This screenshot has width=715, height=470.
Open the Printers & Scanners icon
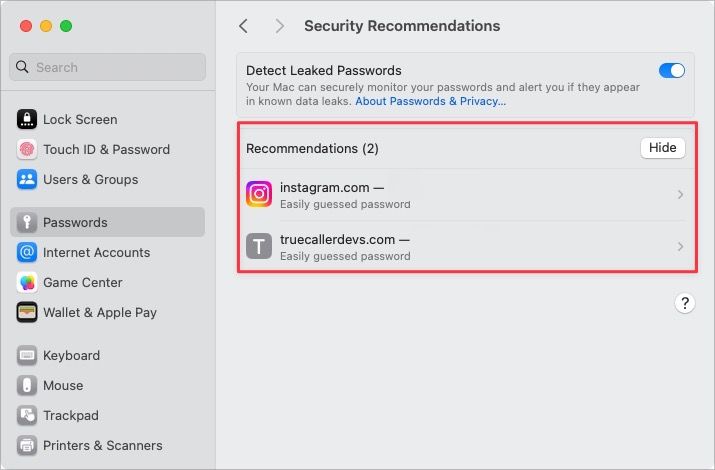(27, 446)
